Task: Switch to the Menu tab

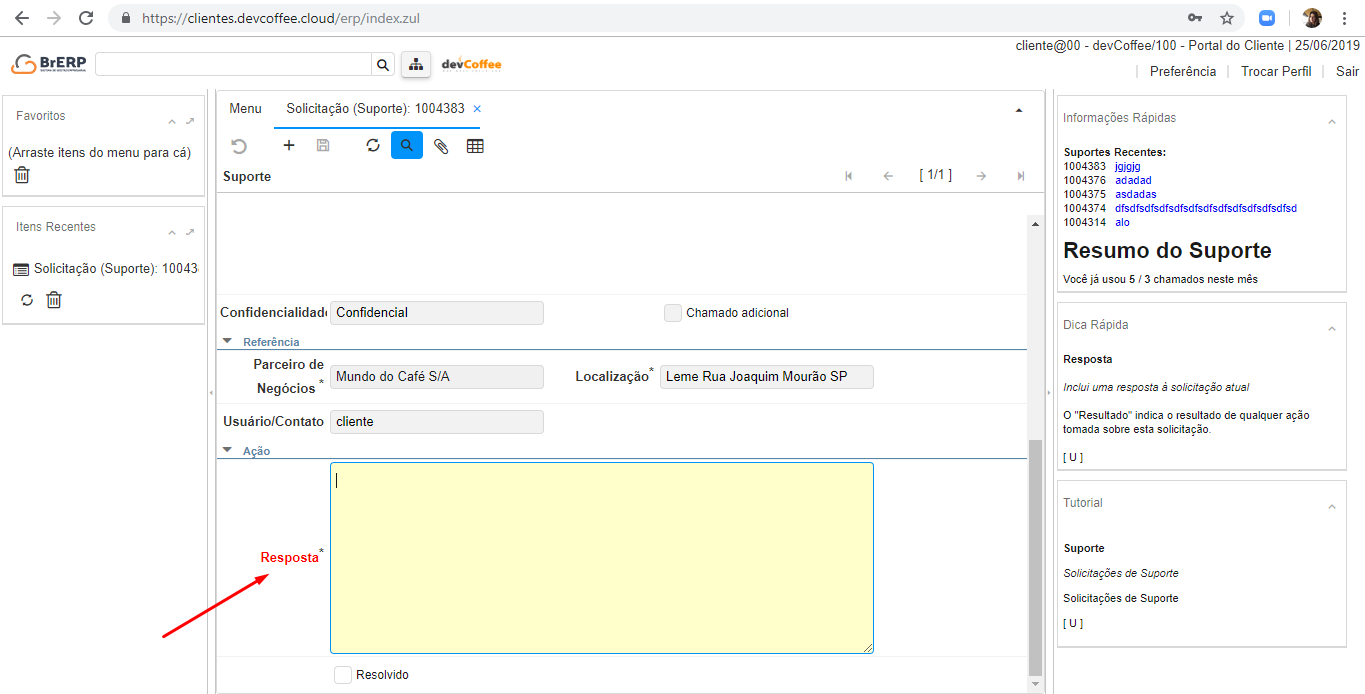Action: 245,109
